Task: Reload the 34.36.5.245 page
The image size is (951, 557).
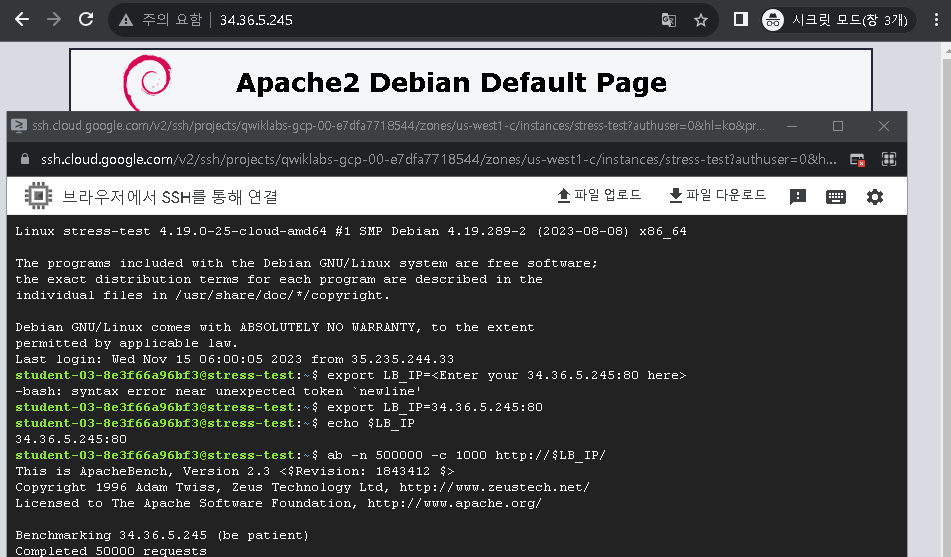Action: pos(86,19)
